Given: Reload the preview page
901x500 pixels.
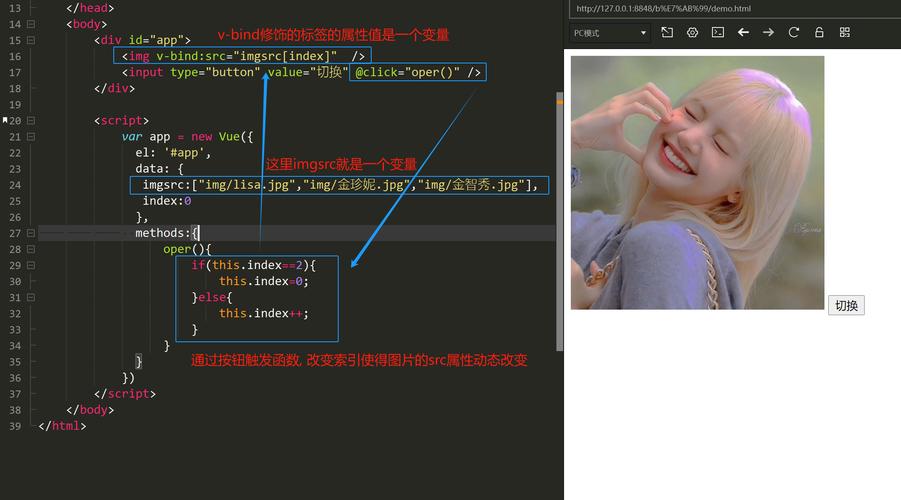Looking at the screenshot, I should tap(794, 32).
